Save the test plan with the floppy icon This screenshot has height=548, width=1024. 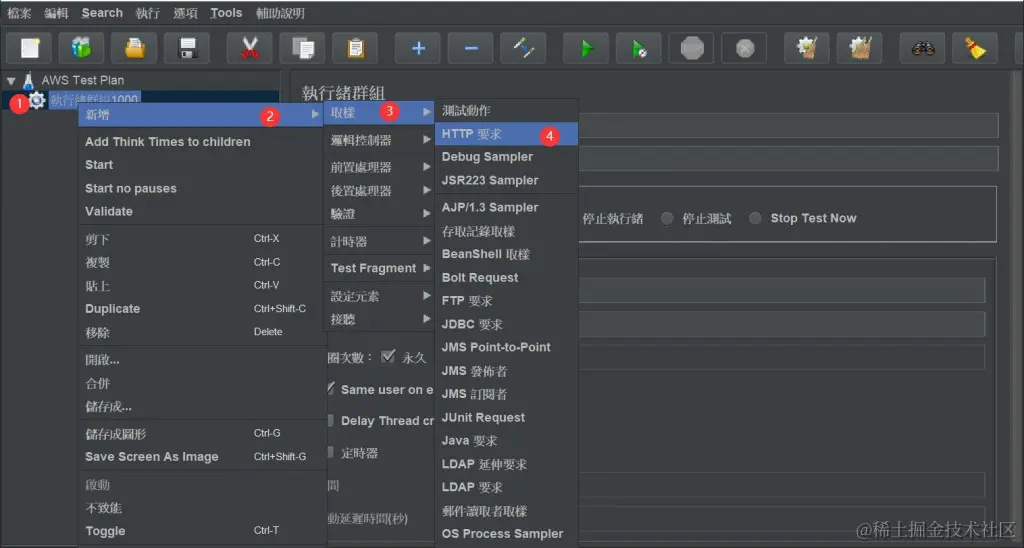coord(187,48)
